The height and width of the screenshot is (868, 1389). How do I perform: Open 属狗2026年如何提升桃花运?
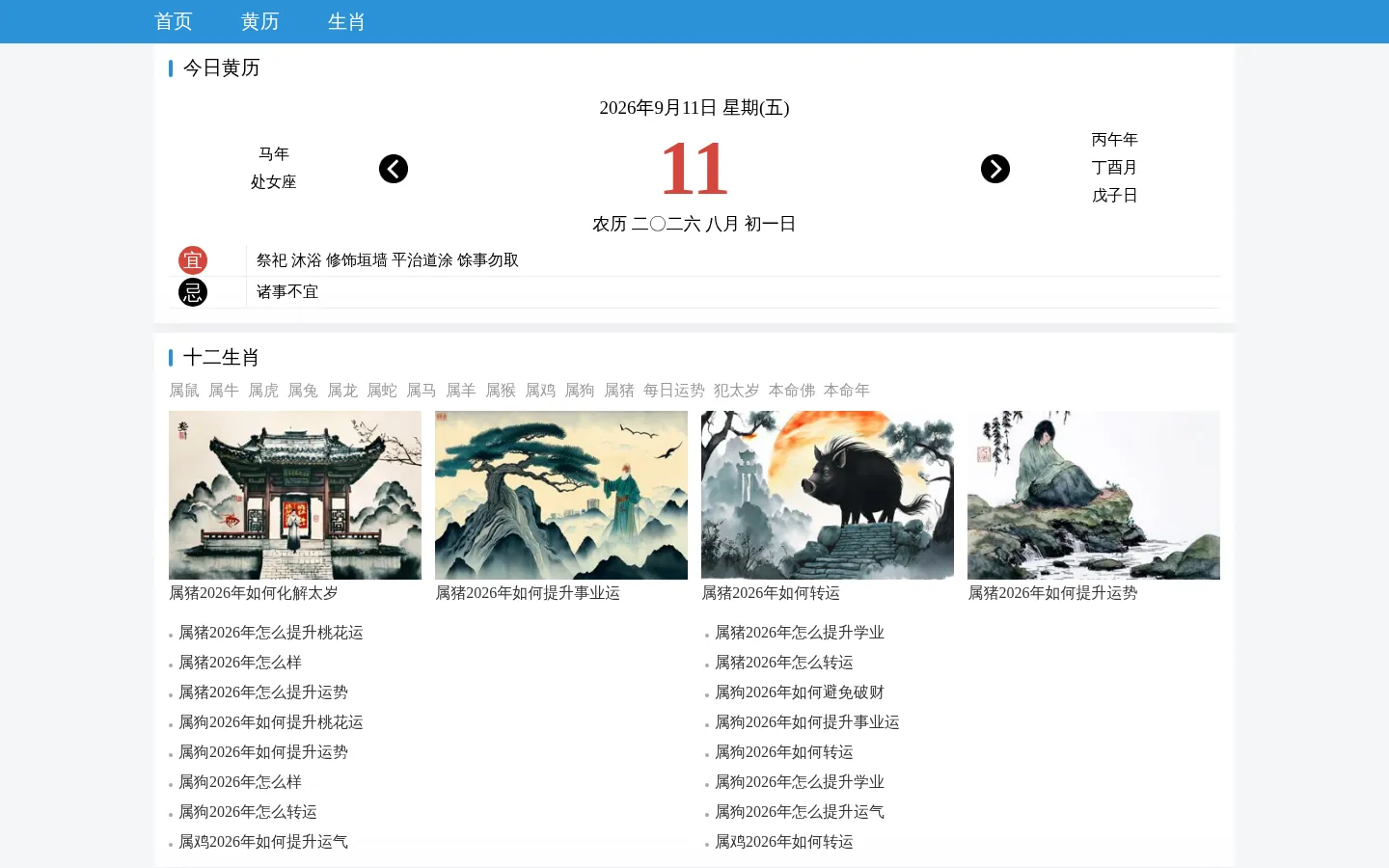pos(271,722)
